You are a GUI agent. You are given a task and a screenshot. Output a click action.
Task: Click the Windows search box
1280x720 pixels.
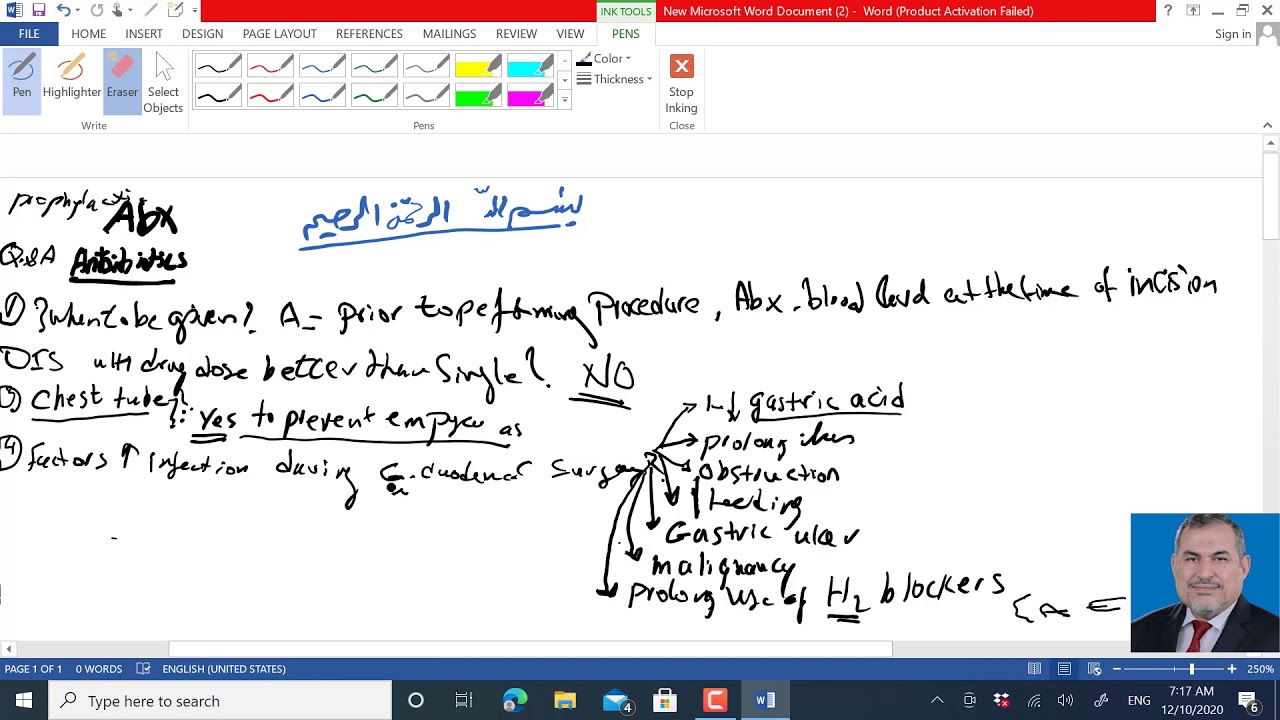tap(220, 701)
